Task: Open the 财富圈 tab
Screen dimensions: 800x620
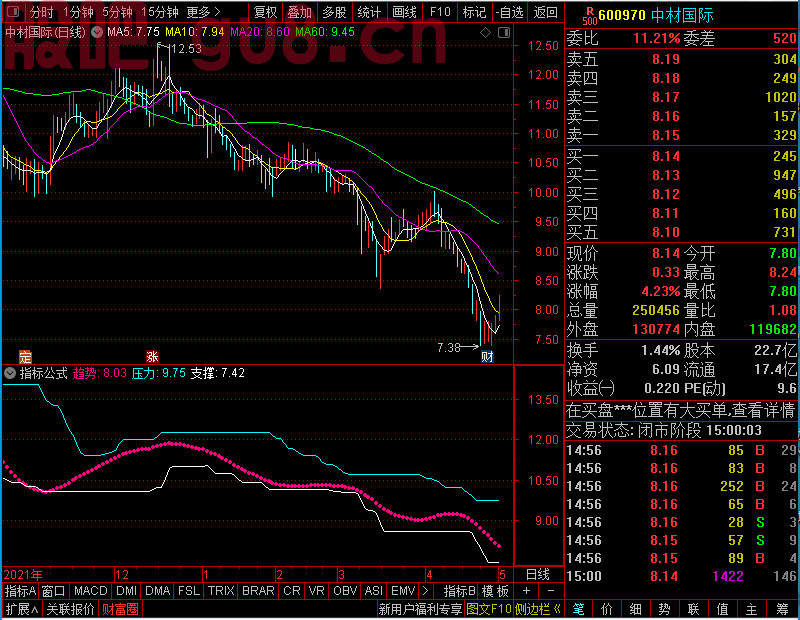Action: tap(120, 609)
